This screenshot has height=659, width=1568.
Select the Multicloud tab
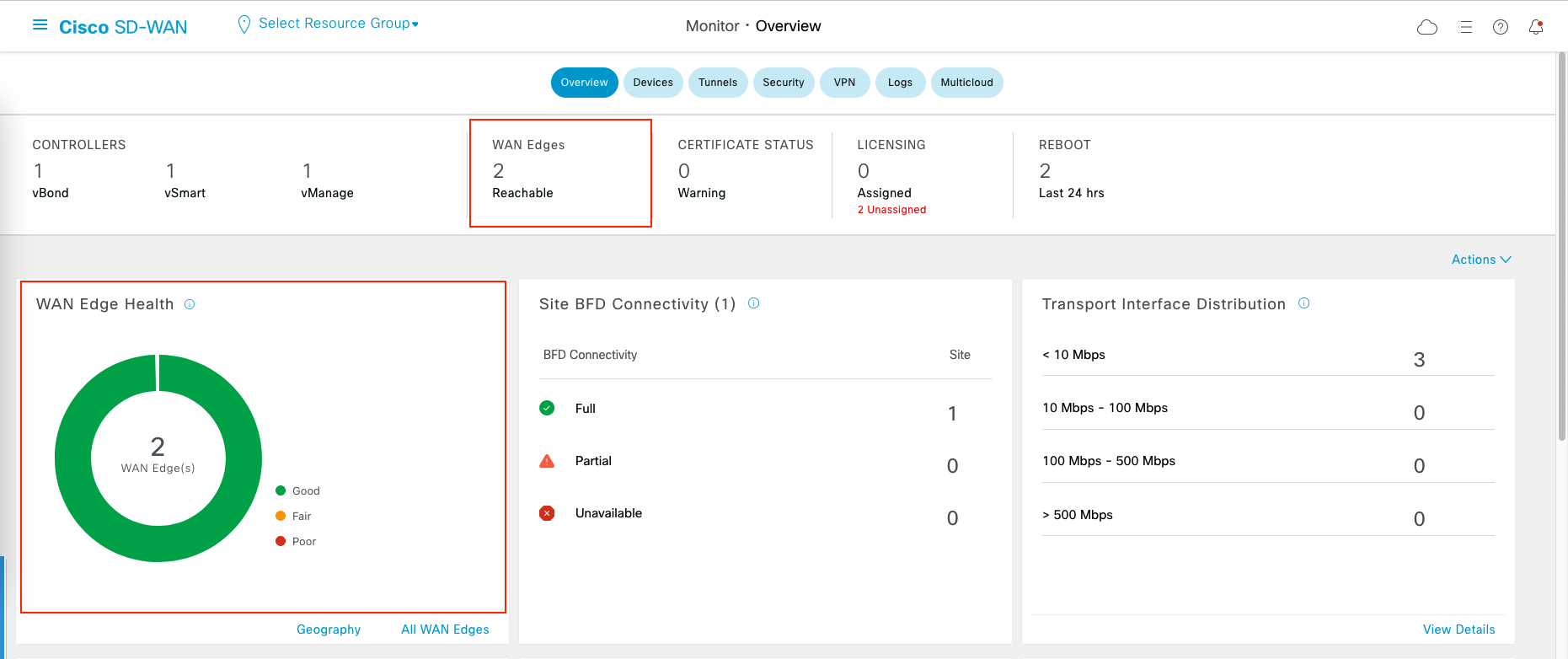tap(966, 83)
